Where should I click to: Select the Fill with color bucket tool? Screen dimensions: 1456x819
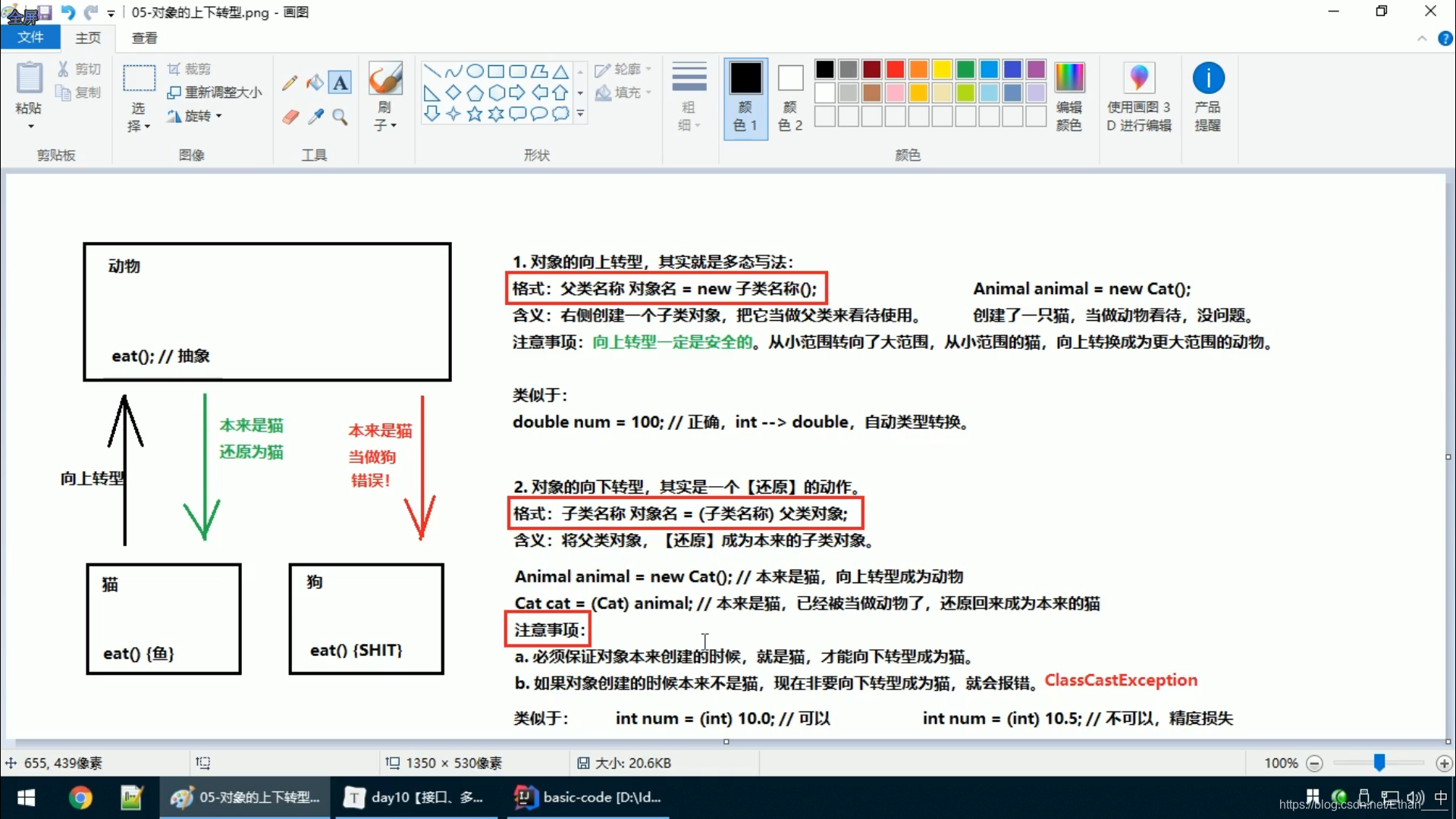coord(315,82)
